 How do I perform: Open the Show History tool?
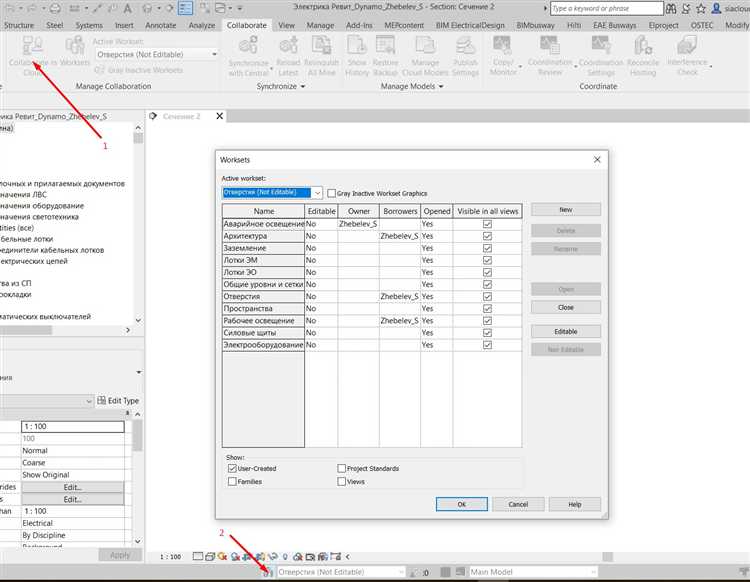click(357, 56)
